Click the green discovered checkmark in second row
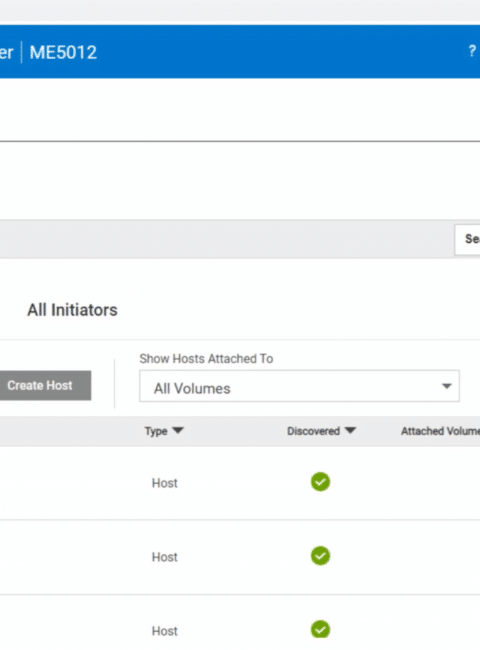 point(320,556)
